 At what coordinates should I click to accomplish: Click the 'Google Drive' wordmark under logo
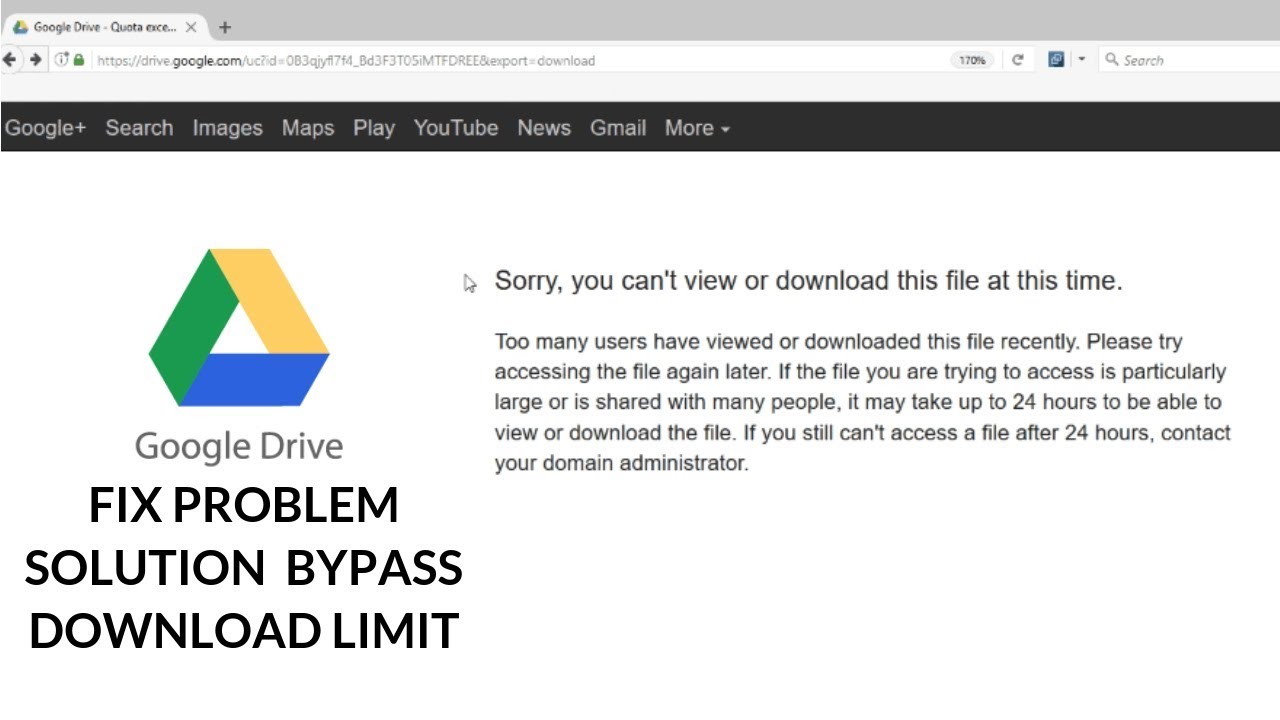tap(239, 446)
